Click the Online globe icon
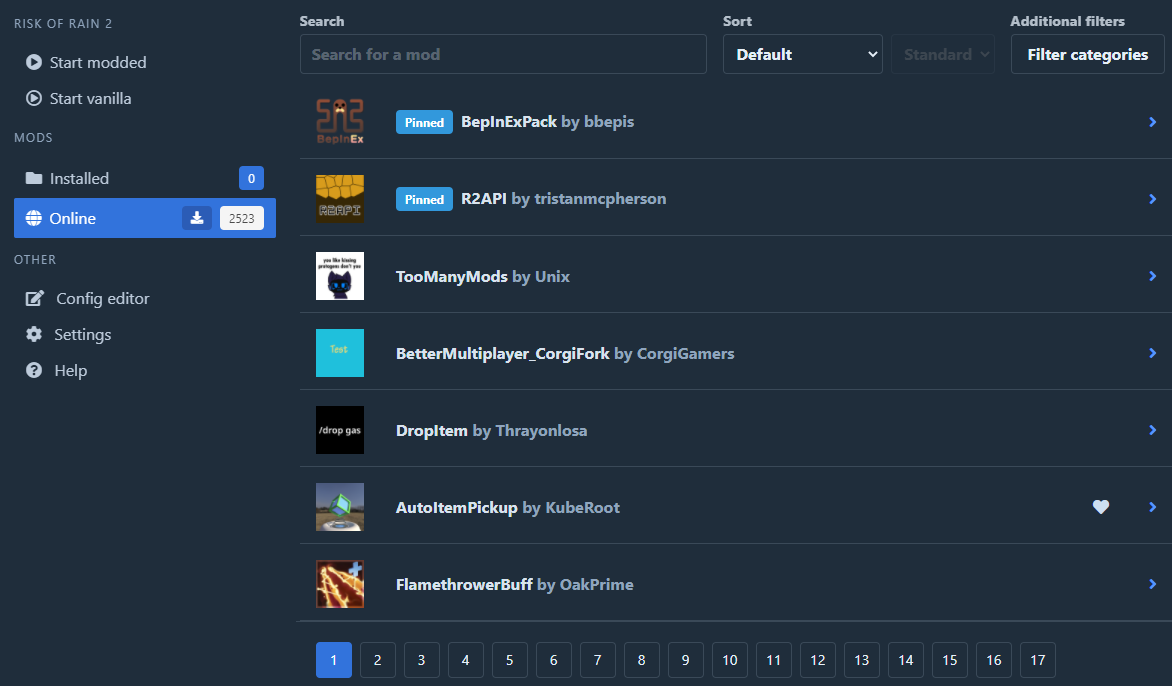 (x=34, y=218)
